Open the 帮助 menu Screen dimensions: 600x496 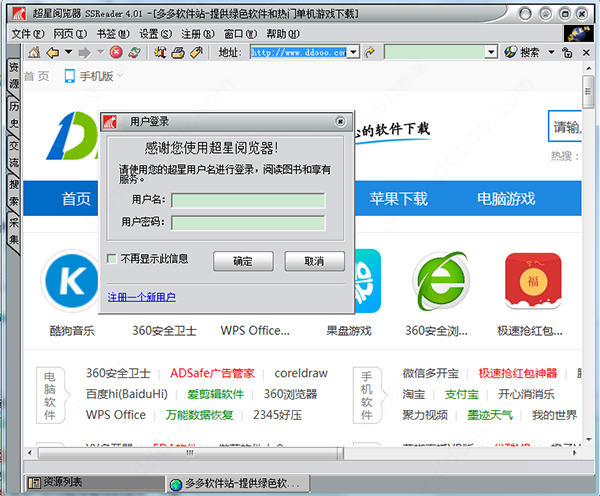[283, 34]
